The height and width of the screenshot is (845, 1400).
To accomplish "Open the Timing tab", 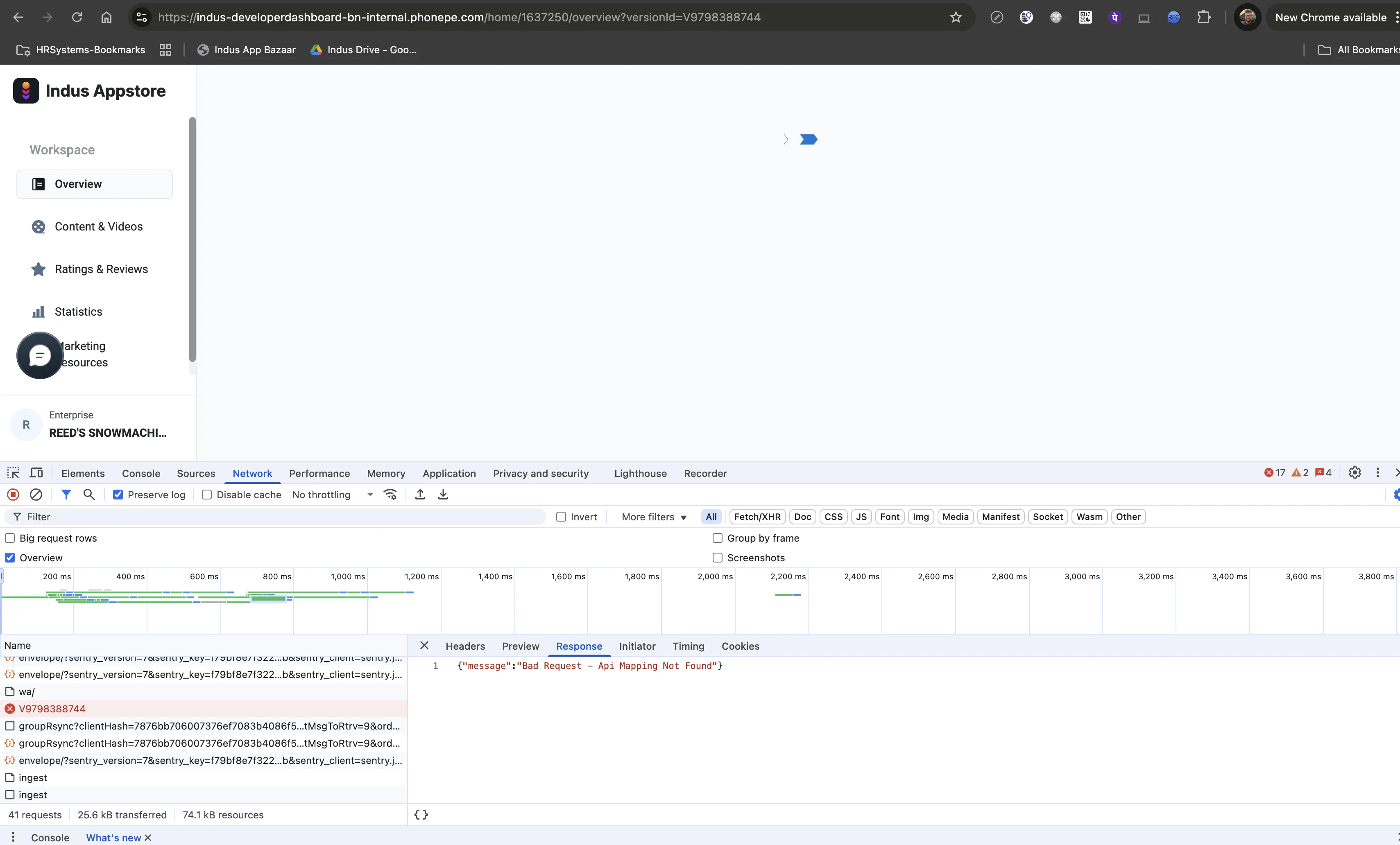I will click(x=688, y=646).
